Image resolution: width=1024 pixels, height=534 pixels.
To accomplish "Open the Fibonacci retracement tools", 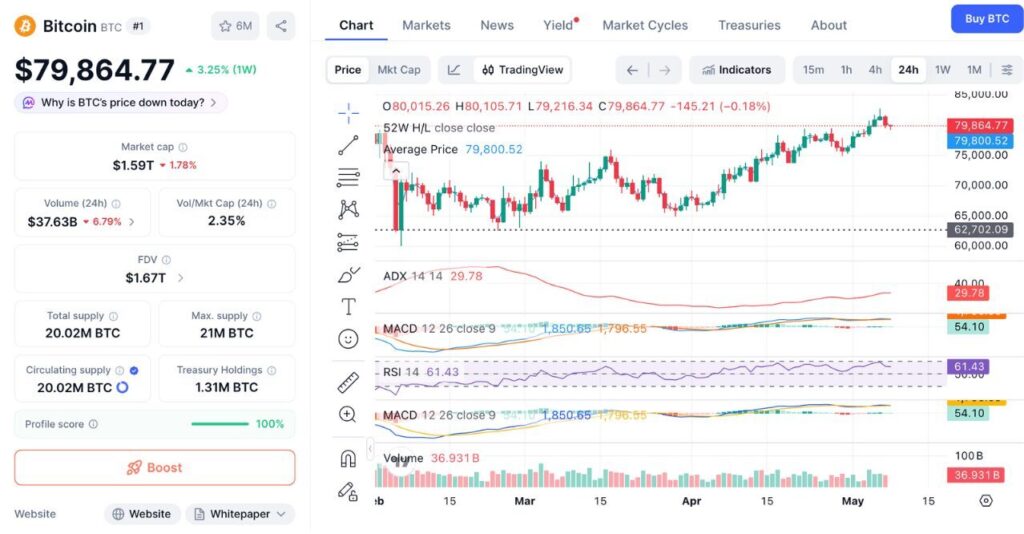I will click(348, 178).
